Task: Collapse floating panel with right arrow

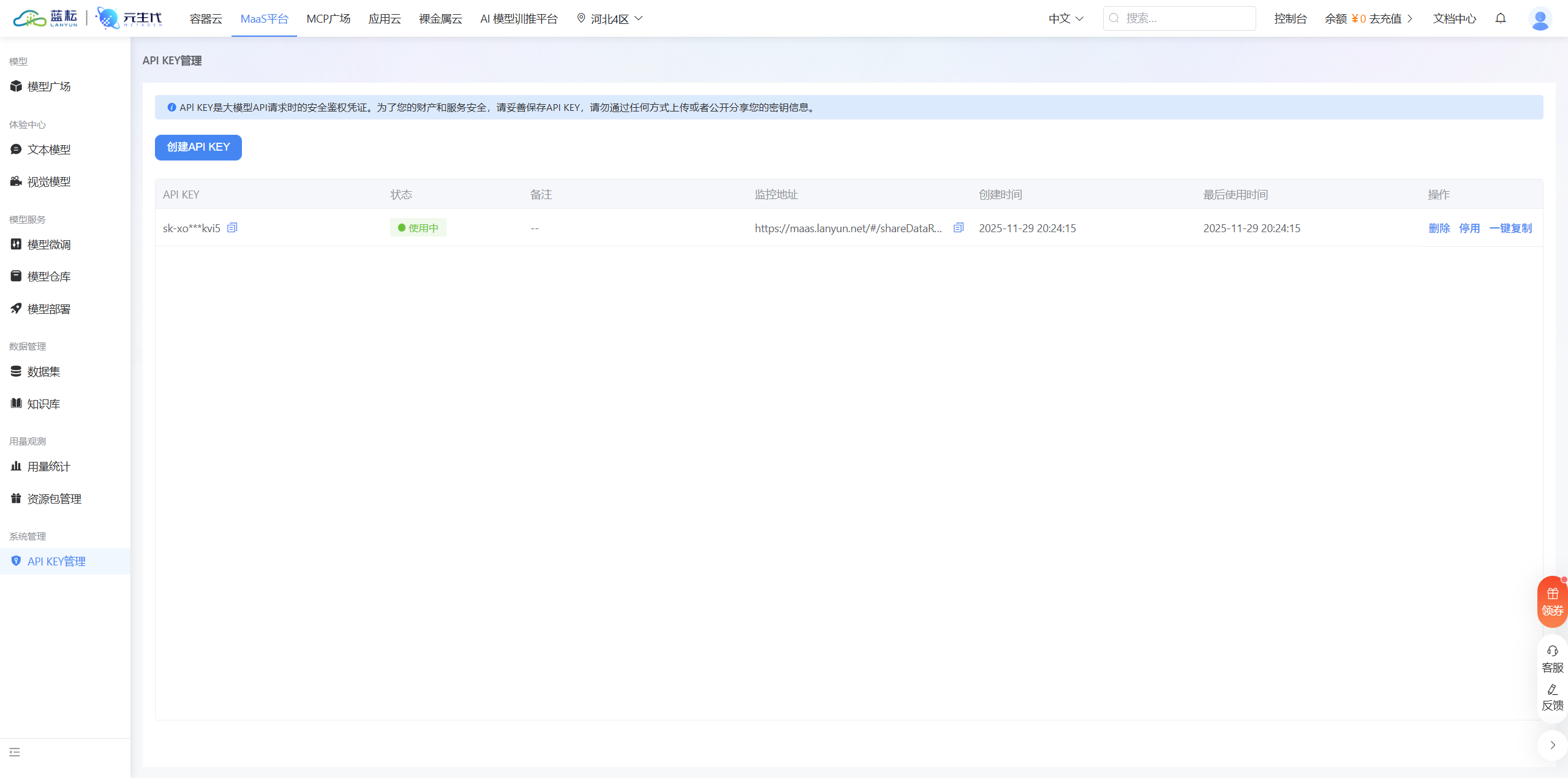Action: [1552, 745]
